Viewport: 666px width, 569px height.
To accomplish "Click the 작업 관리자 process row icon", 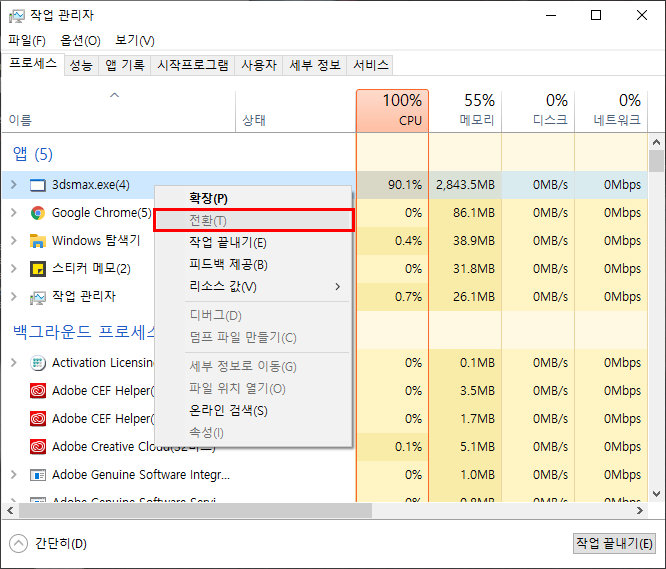I will 37,297.
